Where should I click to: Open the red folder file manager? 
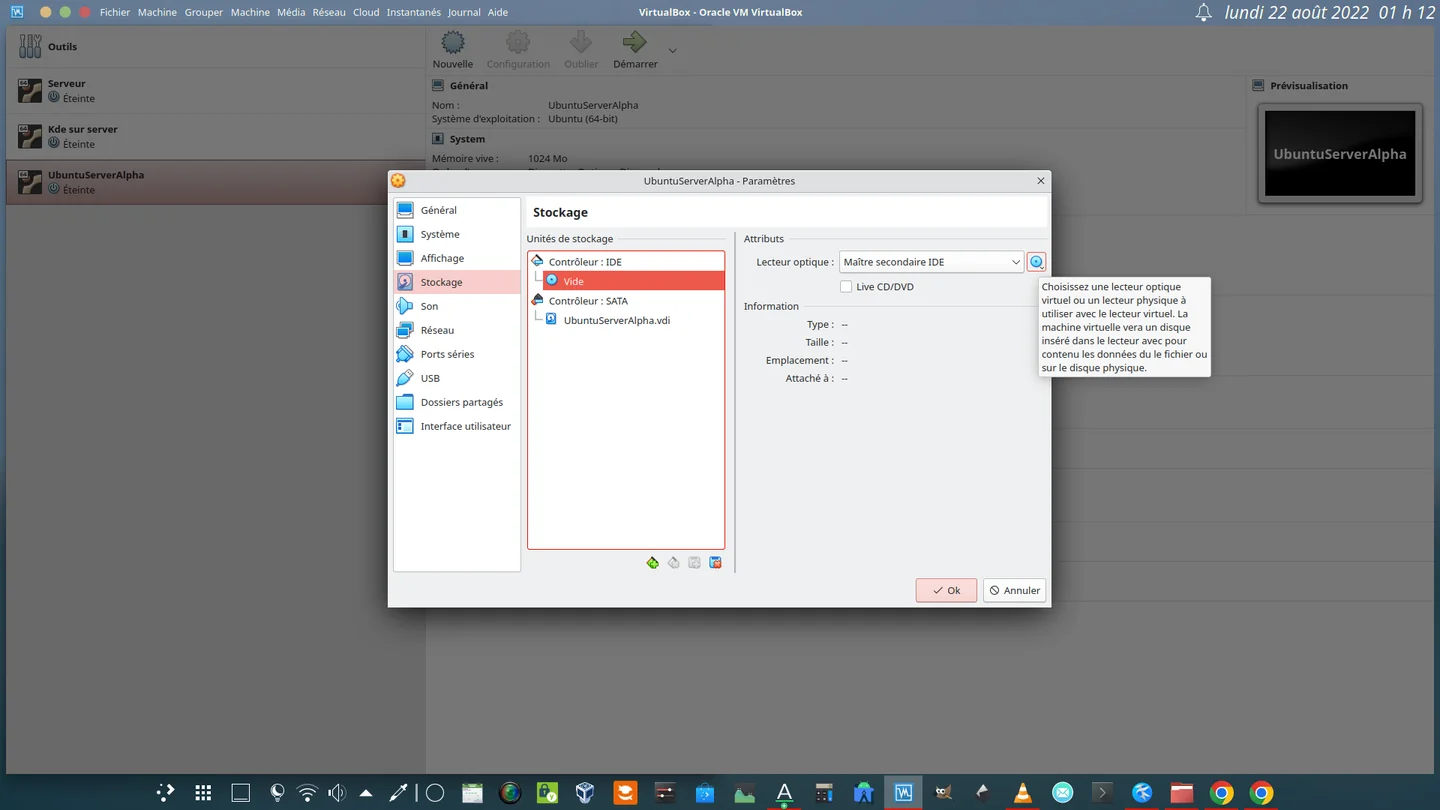(x=1181, y=793)
